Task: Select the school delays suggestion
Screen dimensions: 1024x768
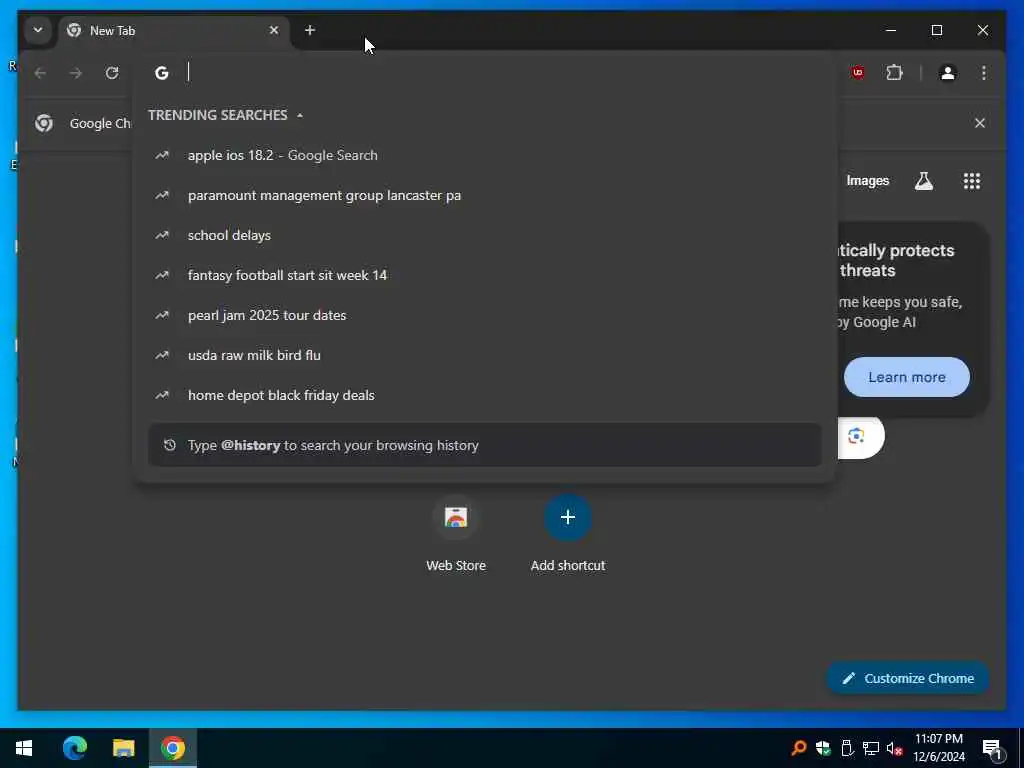Action: point(485,235)
